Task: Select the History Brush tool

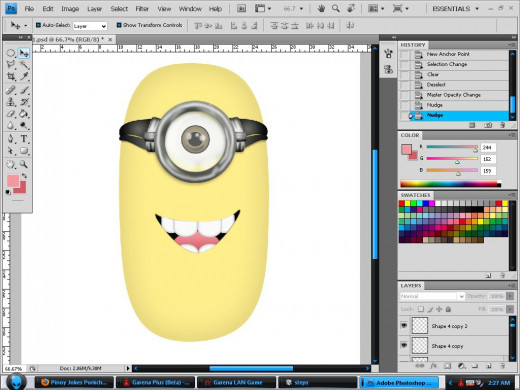Action: (24, 102)
